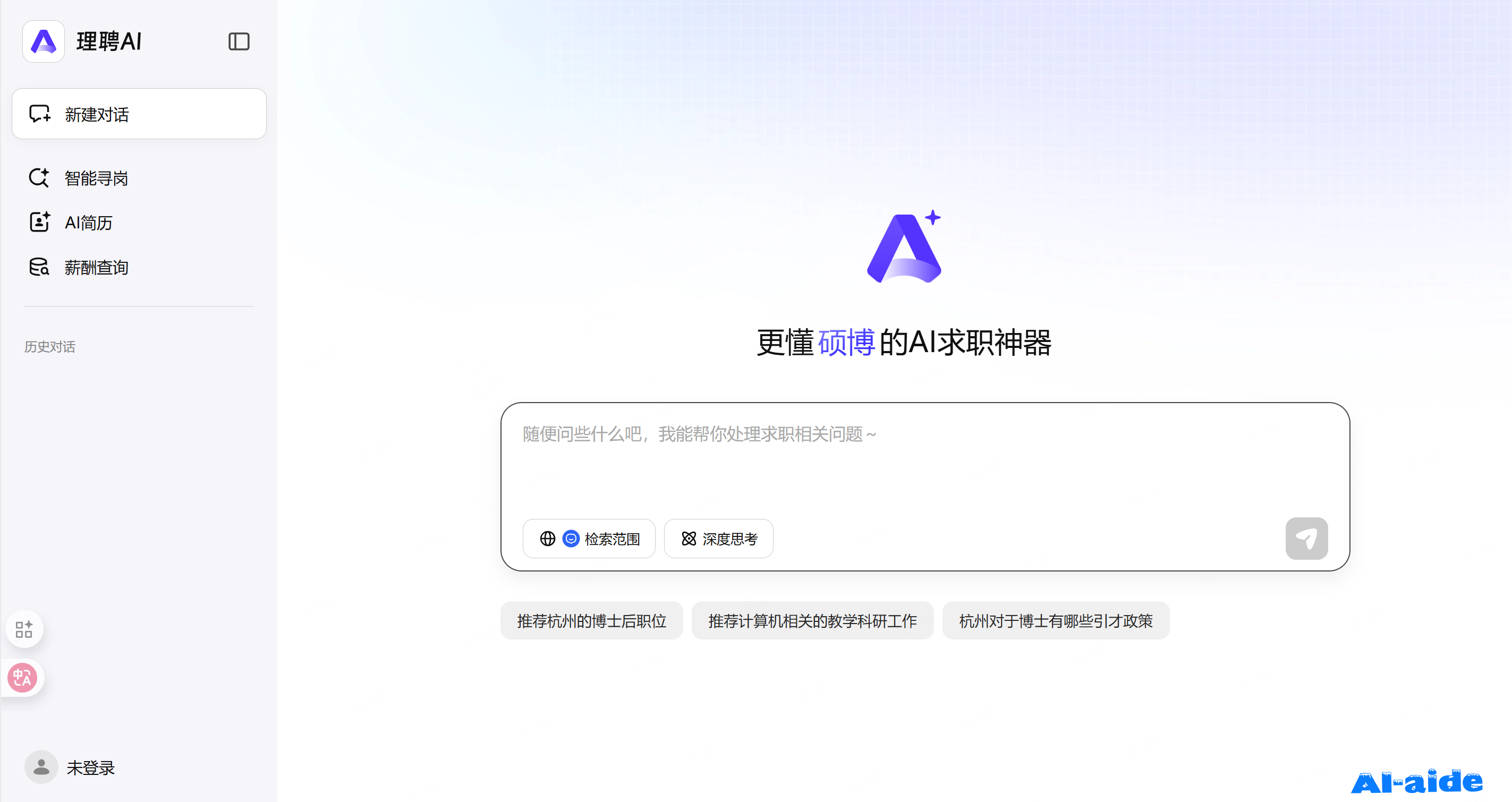Open login via the 未登录 link
This screenshot has width=1512, height=802.
click(91, 767)
